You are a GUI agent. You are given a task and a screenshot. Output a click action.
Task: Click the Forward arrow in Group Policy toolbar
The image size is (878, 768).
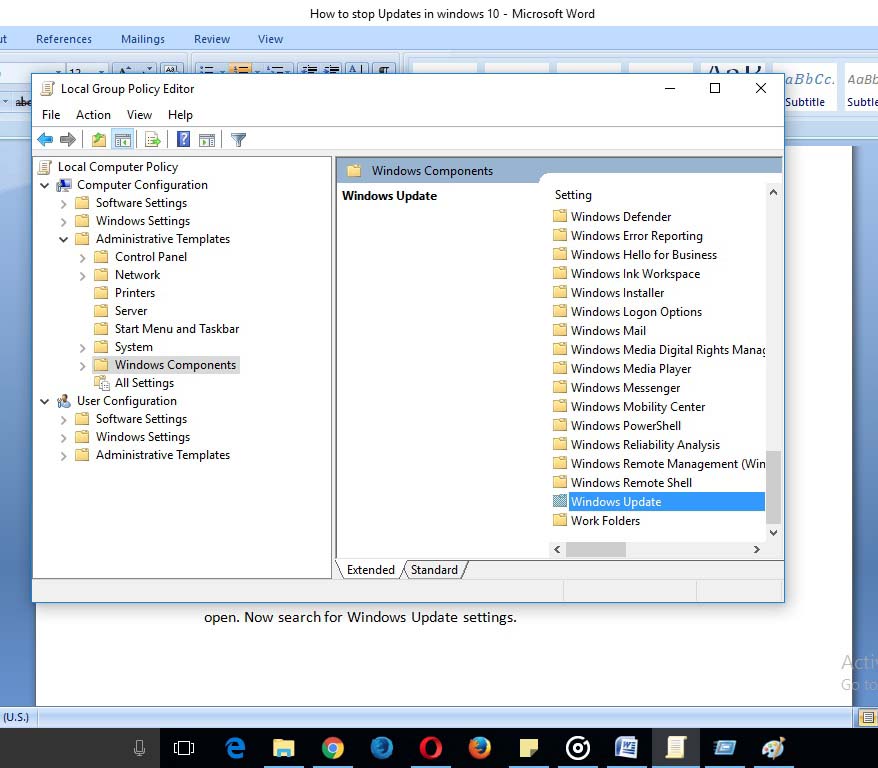click(68, 139)
